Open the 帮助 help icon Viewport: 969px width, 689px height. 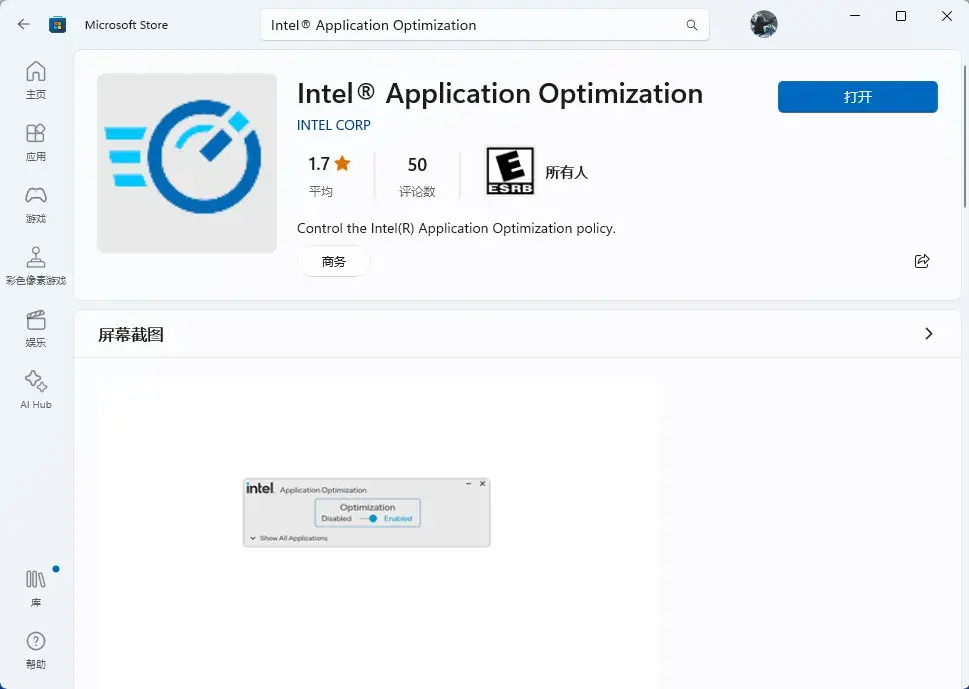click(36, 649)
